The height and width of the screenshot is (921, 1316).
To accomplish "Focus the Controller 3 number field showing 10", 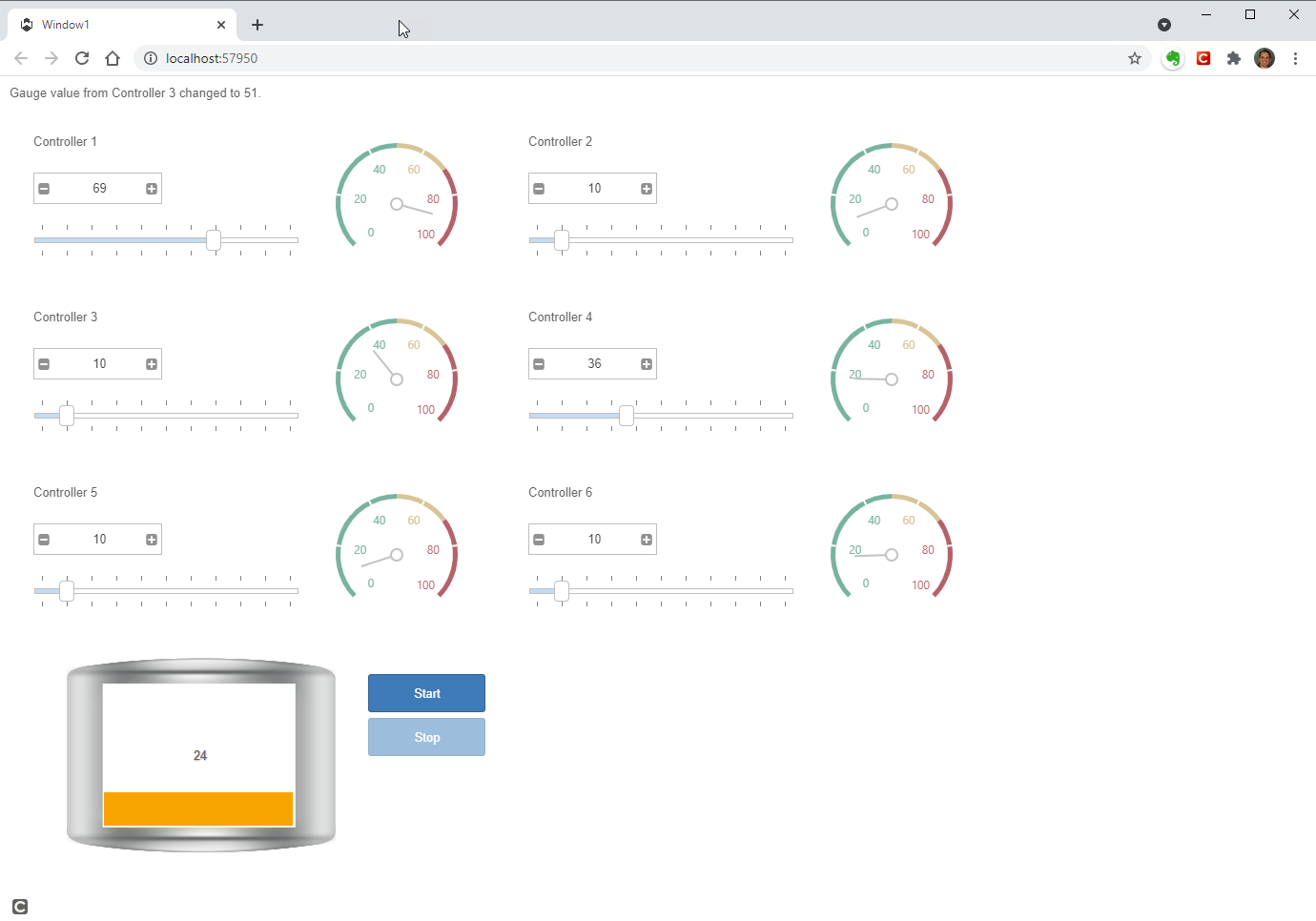I will tap(98, 364).
